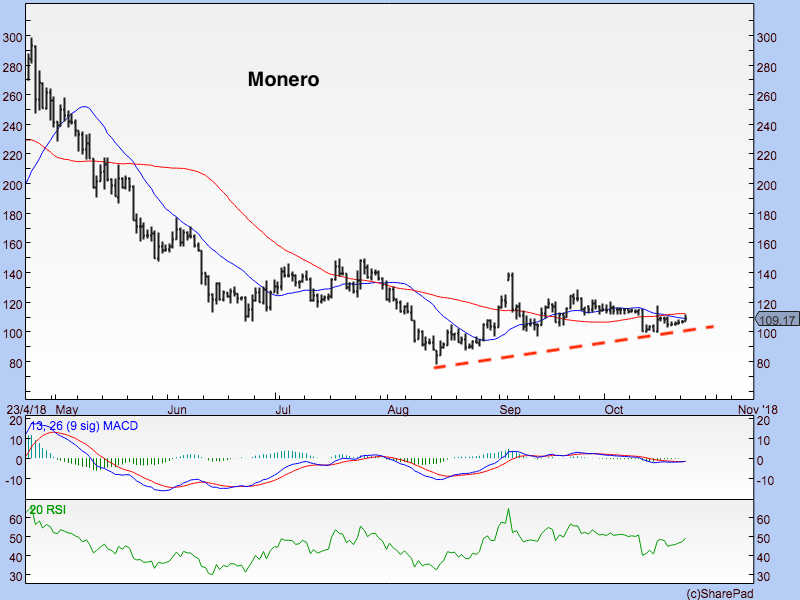Screen dimensions: 800x600
Task: Click the dashed red support trendline
Action: click(x=574, y=347)
